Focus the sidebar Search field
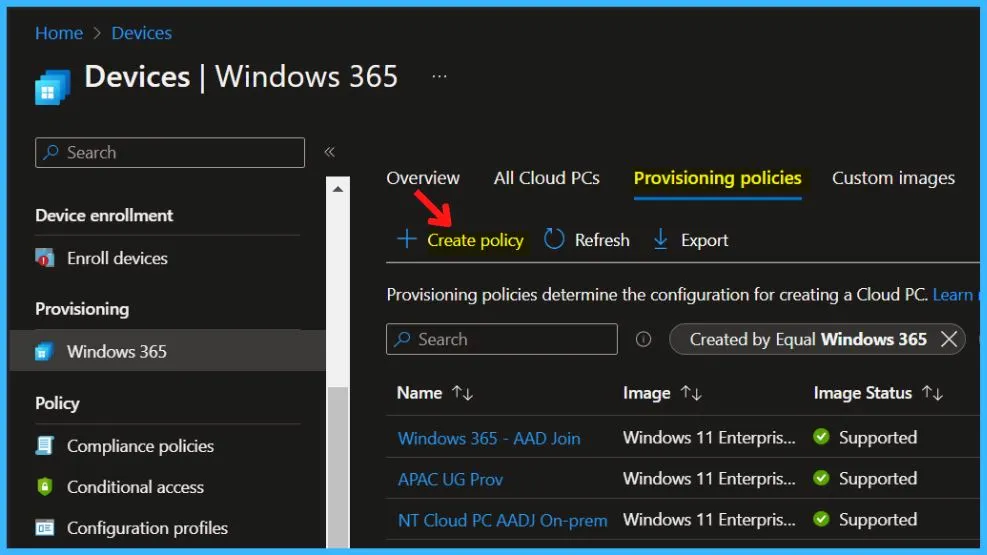The height and width of the screenshot is (555, 987). [170, 152]
